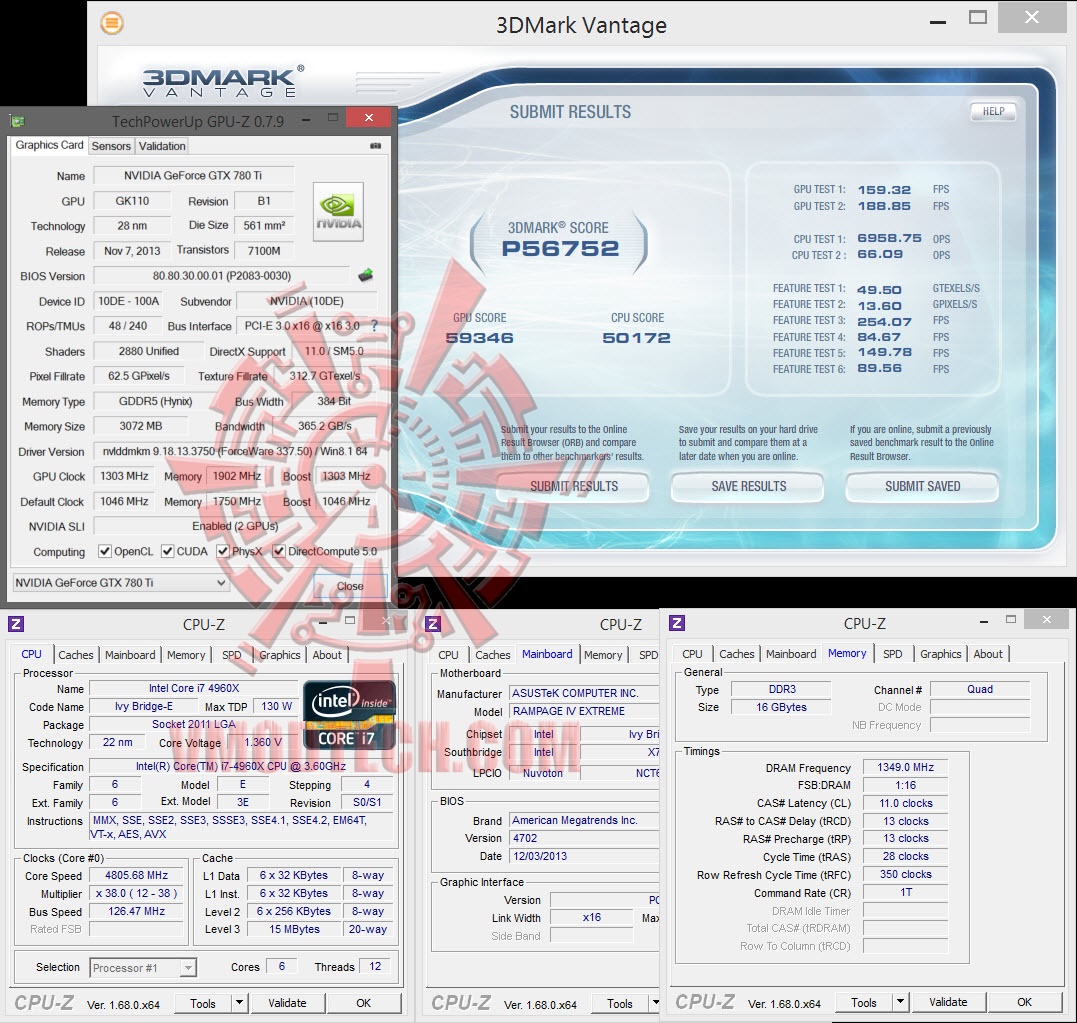Viewport: 1077px width, 1023px height.
Task: Open the Processor #1 selection dropdown
Action: [144, 967]
